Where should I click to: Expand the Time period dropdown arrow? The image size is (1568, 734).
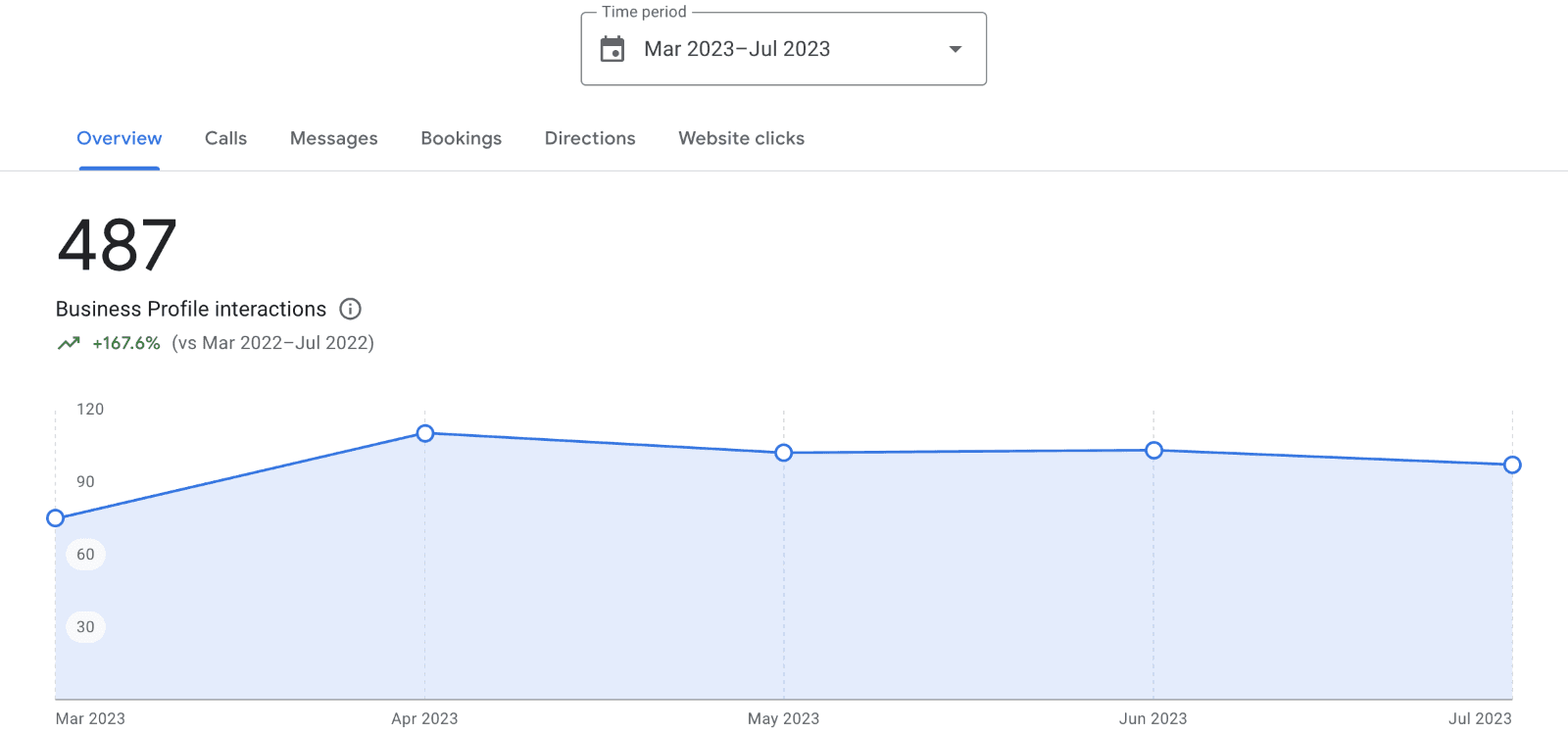pos(955,49)
